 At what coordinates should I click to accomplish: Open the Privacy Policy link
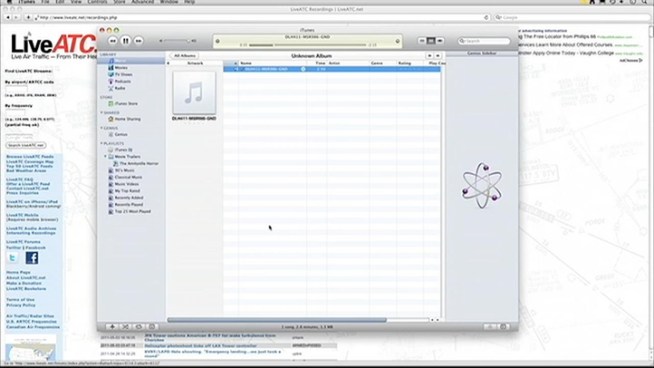(x=21, y=305)
